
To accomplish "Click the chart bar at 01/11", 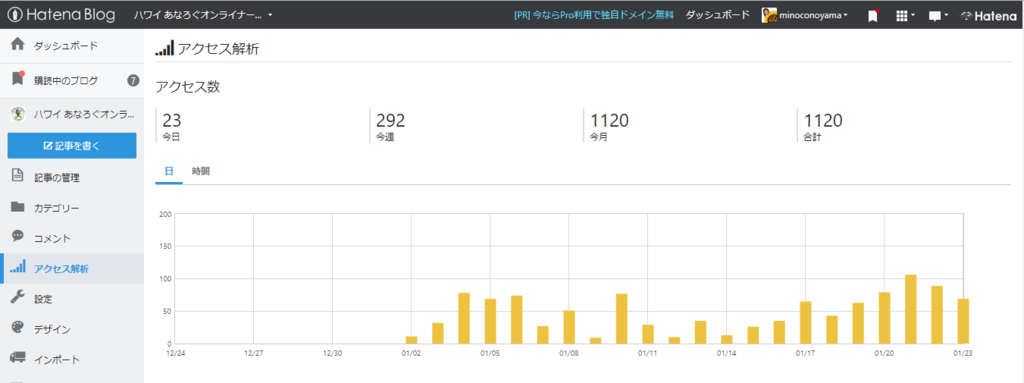I will [648, 334].
